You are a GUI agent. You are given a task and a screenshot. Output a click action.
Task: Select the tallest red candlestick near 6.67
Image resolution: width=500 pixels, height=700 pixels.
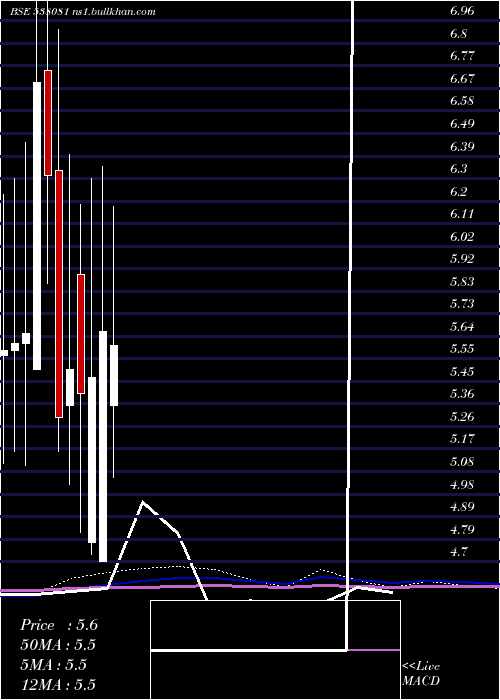(48, 123)
